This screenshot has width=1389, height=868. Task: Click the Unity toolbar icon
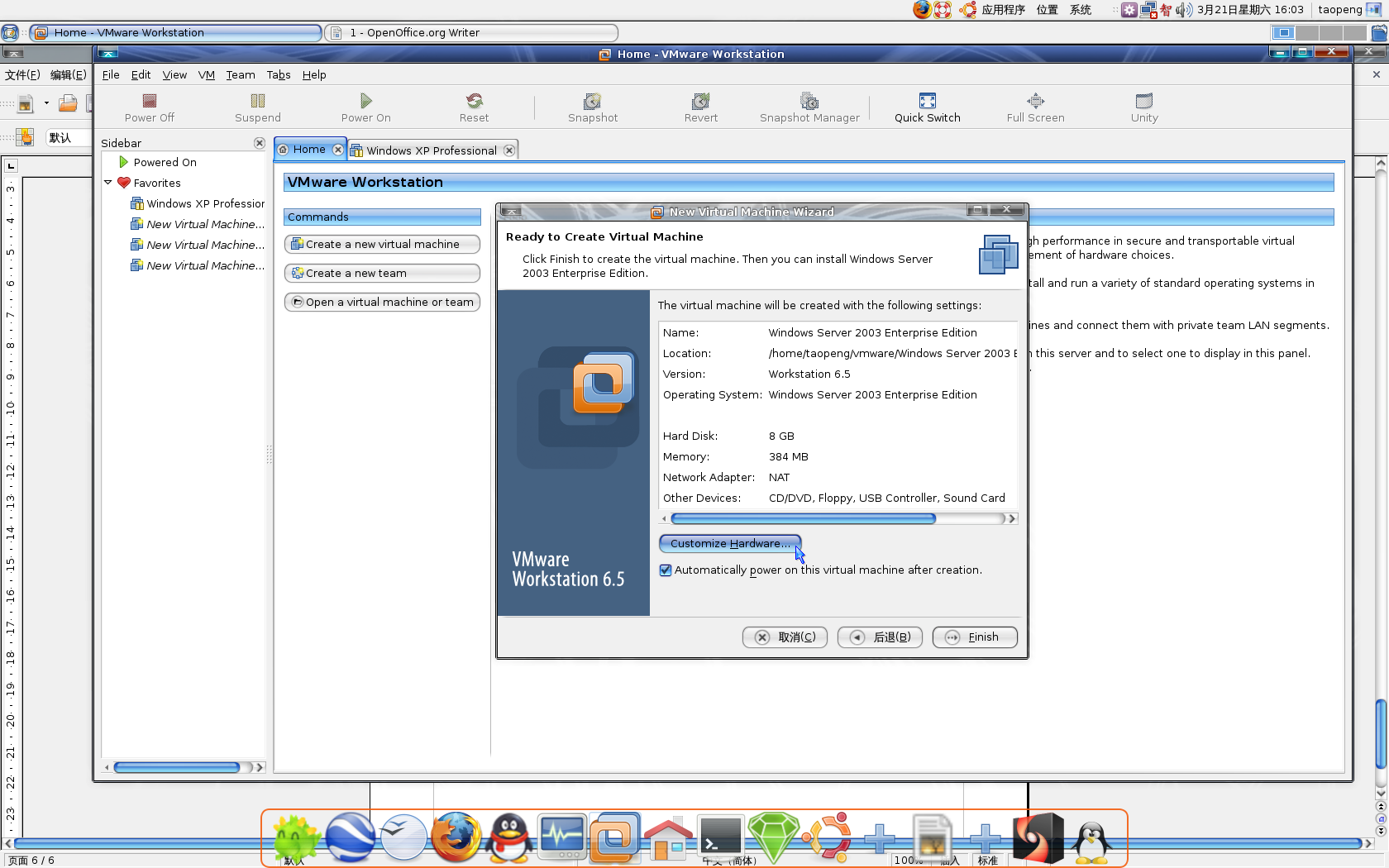1144,107
